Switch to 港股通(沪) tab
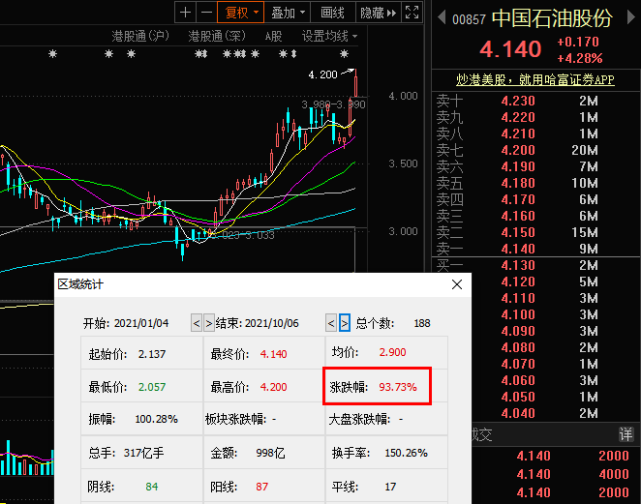This screenshot has width=641, height=504. (x=140, y=36)
